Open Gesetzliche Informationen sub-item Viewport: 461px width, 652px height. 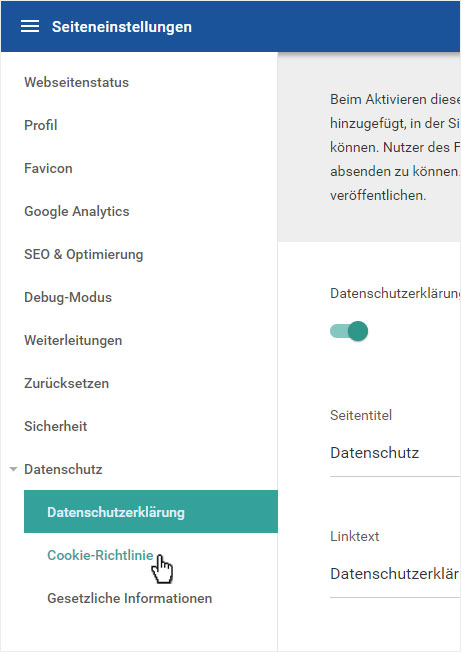[x=130, y=598]
